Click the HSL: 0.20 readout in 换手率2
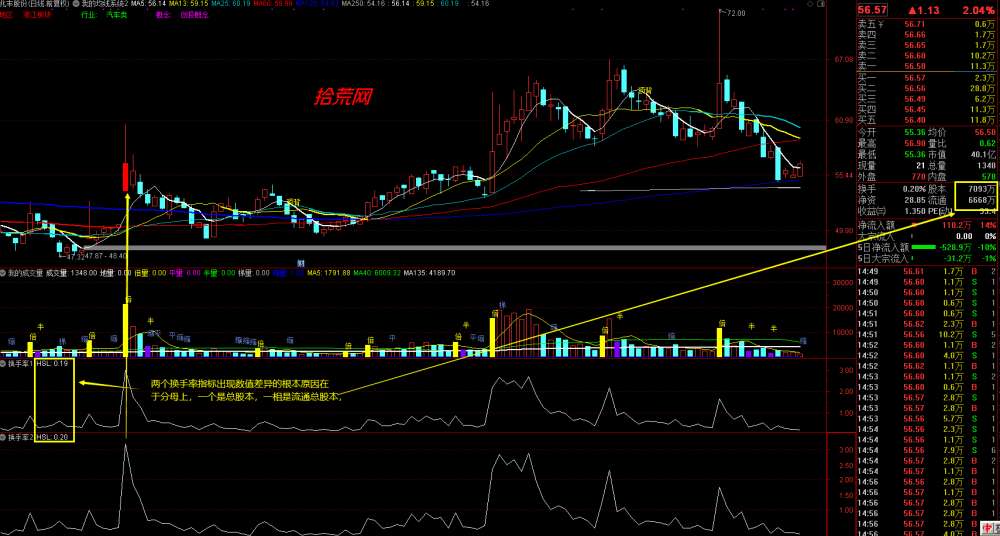Image resolution: width=1000 pixels, height=536 pixels. [x=53, y=438]
